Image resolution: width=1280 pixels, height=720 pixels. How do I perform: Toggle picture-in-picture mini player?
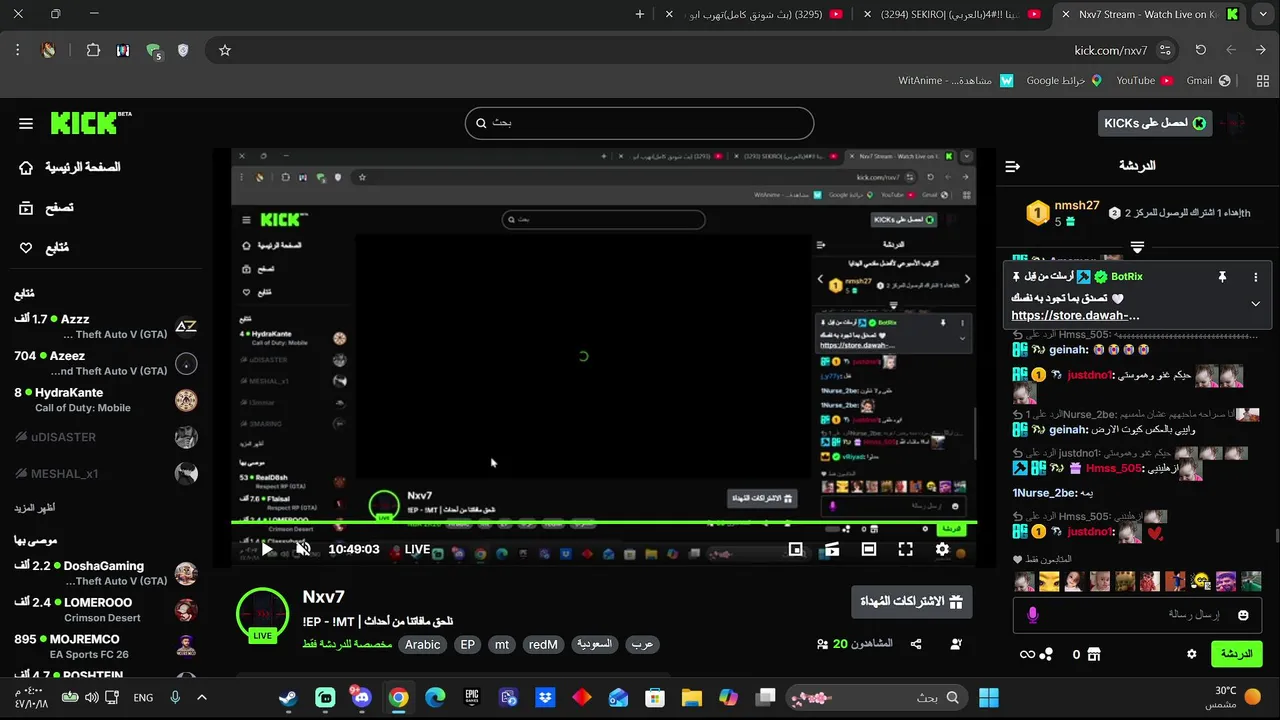(795, 549)
